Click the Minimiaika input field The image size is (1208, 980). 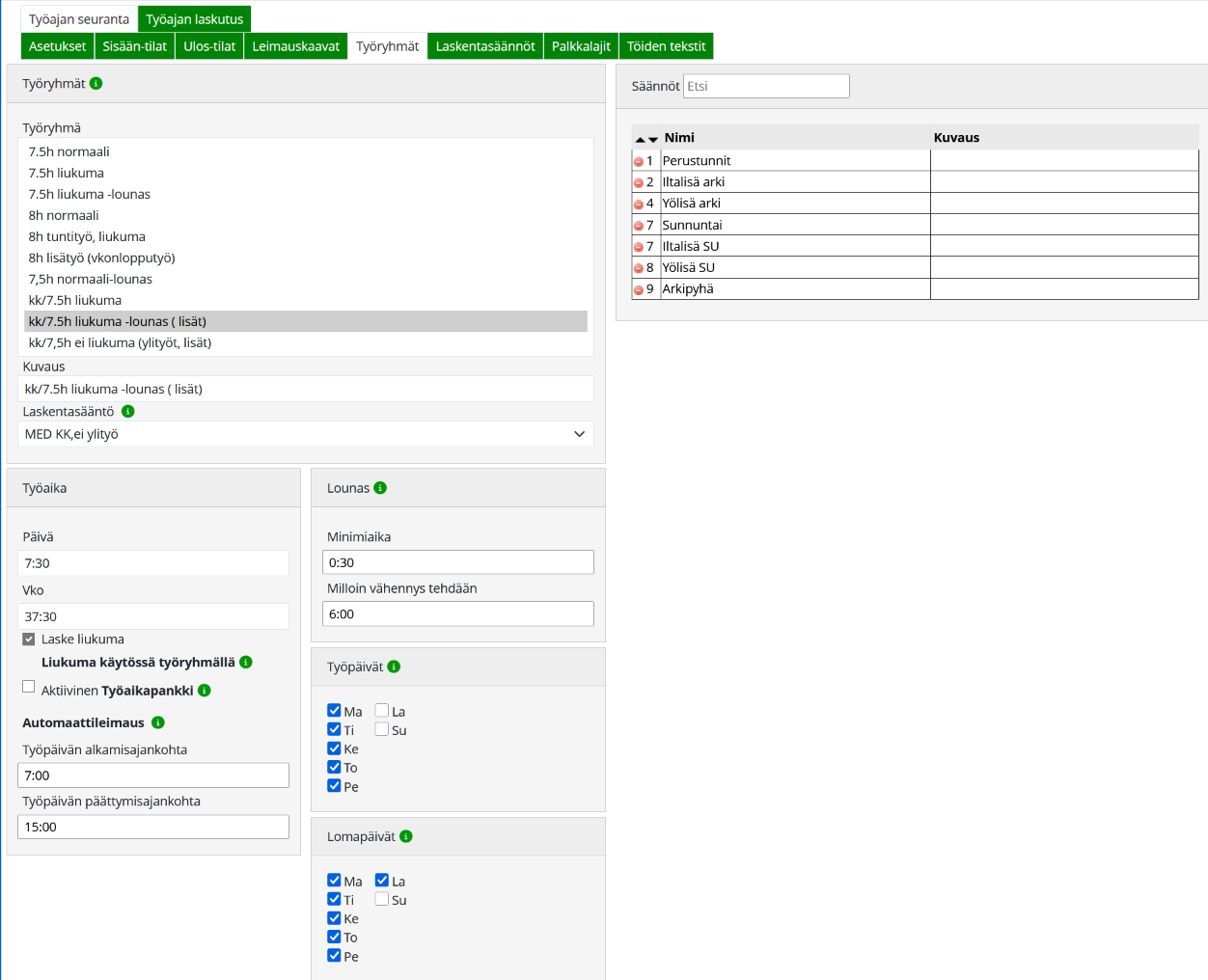(457, 563)
